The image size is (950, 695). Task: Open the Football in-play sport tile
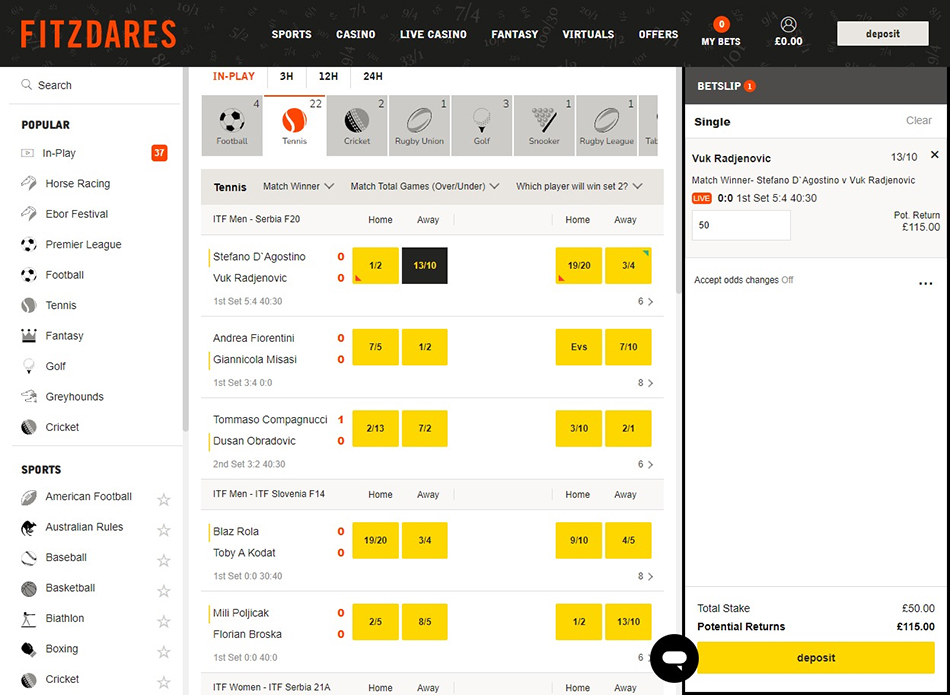click(x=232, y=126)
